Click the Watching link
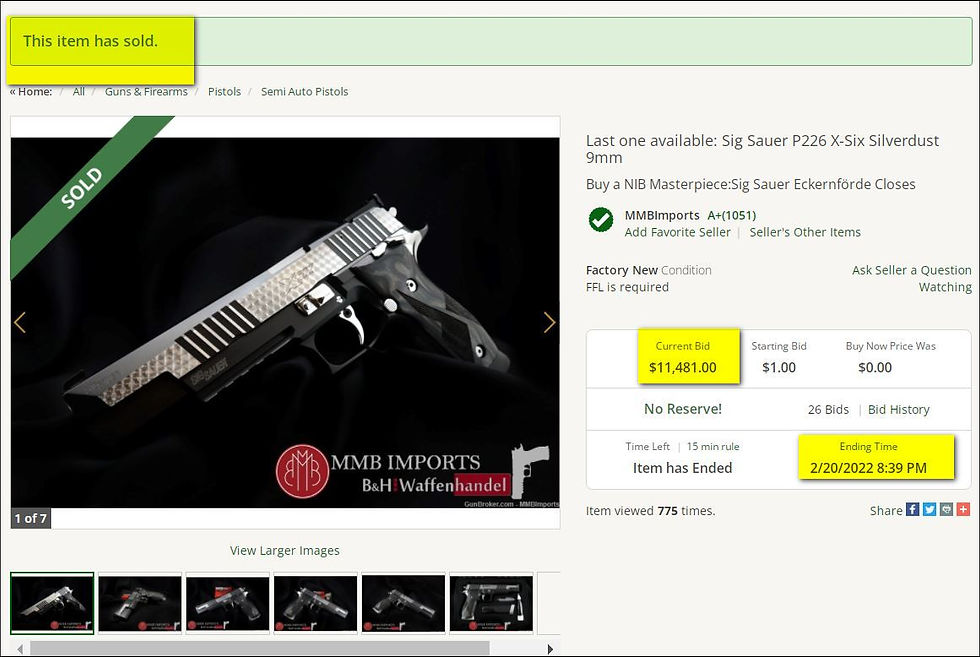Viewport: 980px width, 657px height. 945,287
